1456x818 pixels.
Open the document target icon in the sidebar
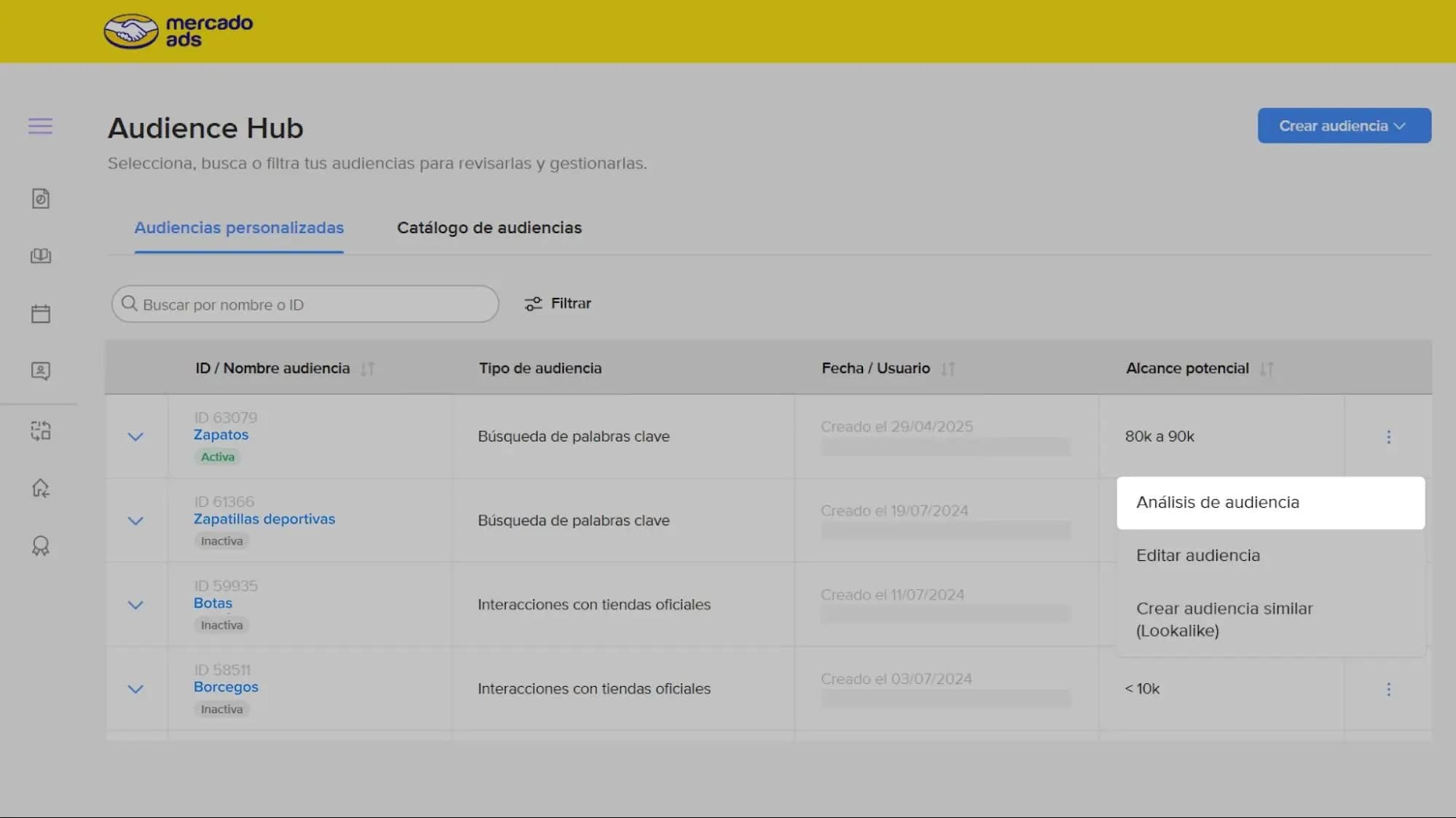[x=41, y=199]
